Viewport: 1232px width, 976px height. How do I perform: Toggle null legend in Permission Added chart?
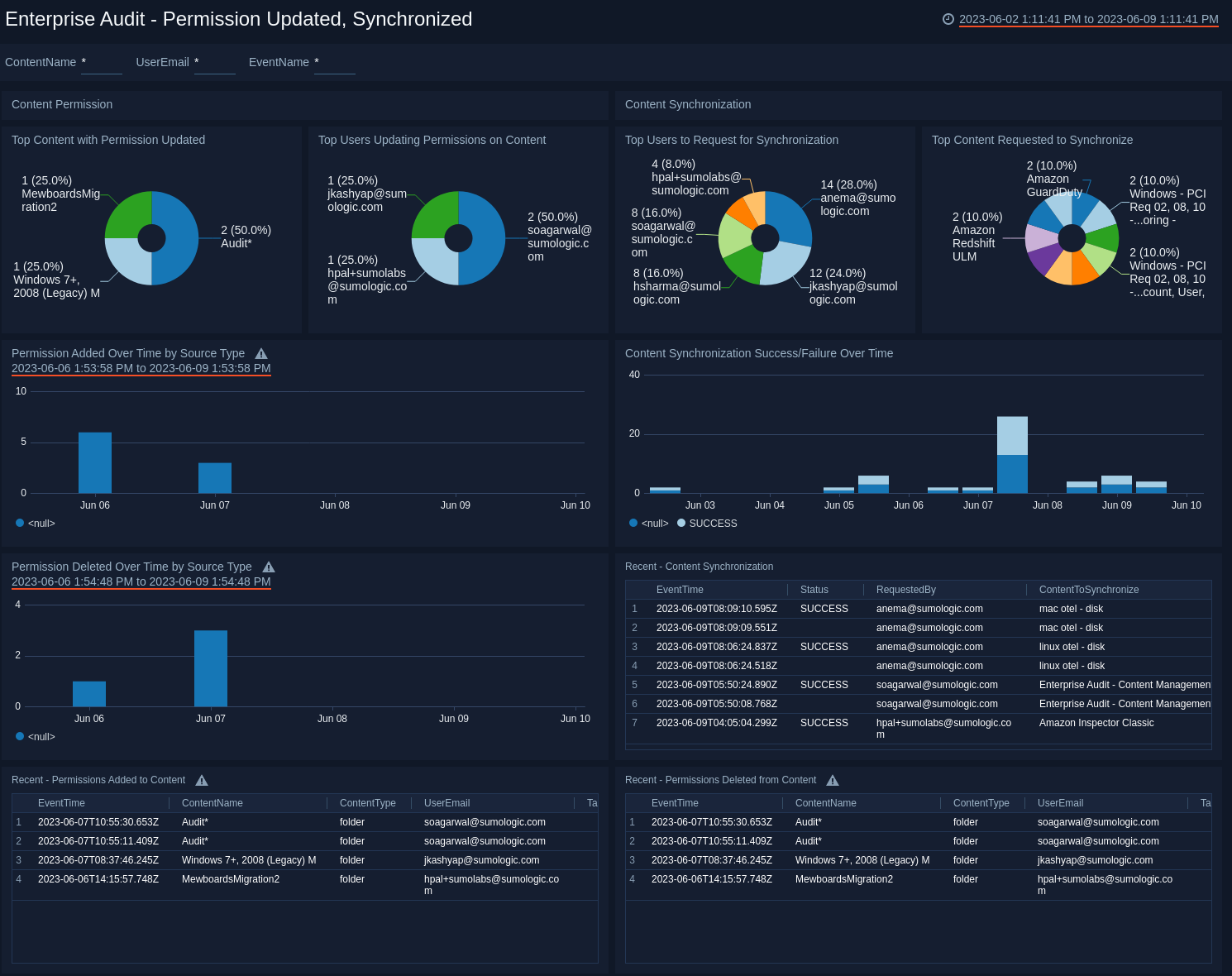tap(35, 524)
